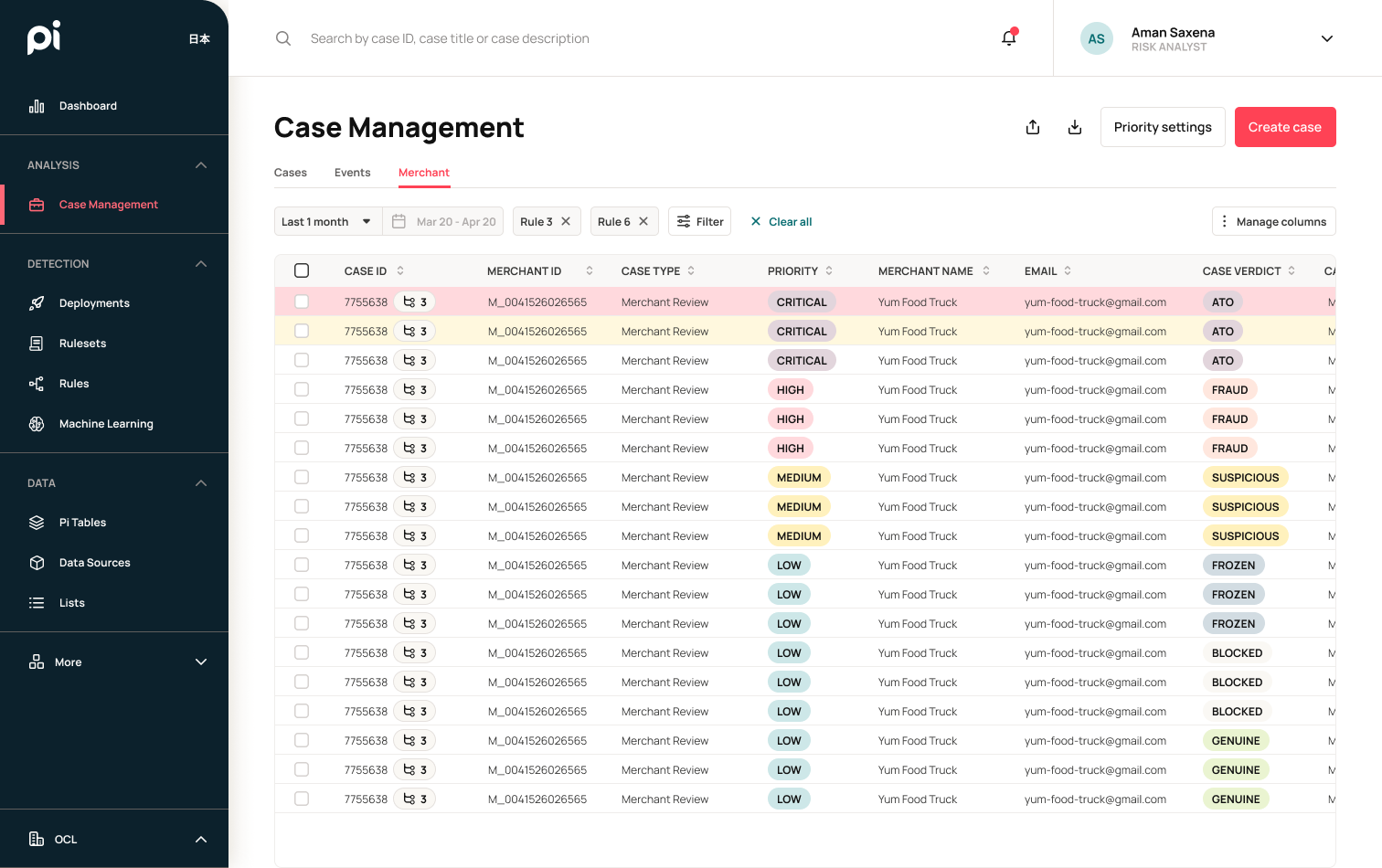The width and height of the screenshot is (1382, 868).
Task: Click a CRITICAL priority colored badge
Action: coord(802,302)
